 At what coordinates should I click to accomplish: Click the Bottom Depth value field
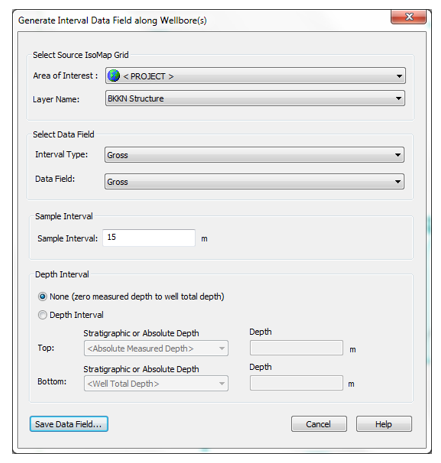pos(296,383)
